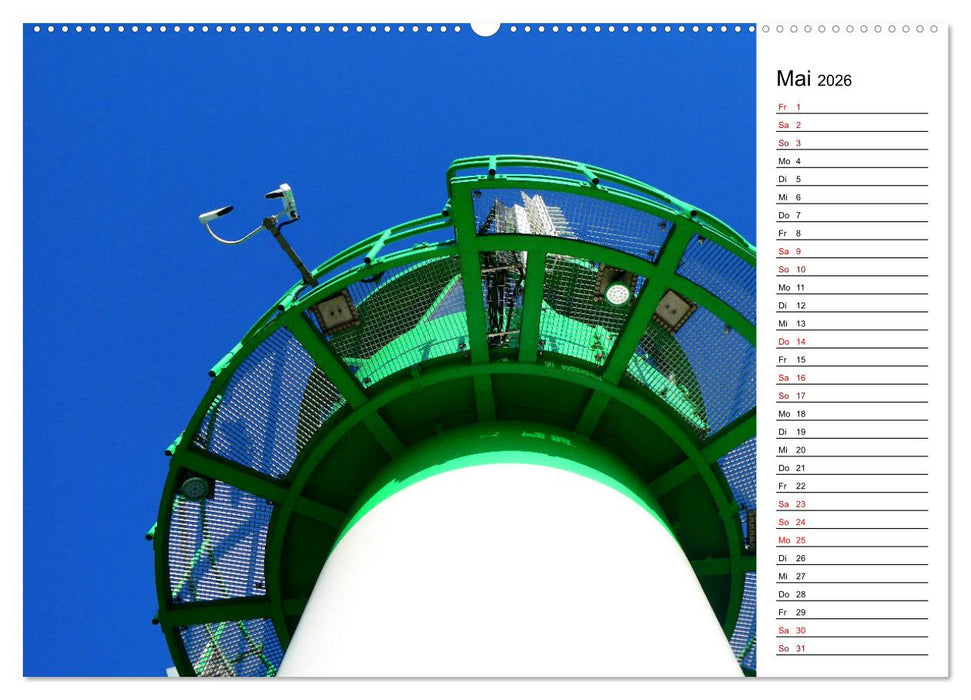971x700 pixels.
Task: Select the Mo 25 red holiday entry
Action: point(790,538)
